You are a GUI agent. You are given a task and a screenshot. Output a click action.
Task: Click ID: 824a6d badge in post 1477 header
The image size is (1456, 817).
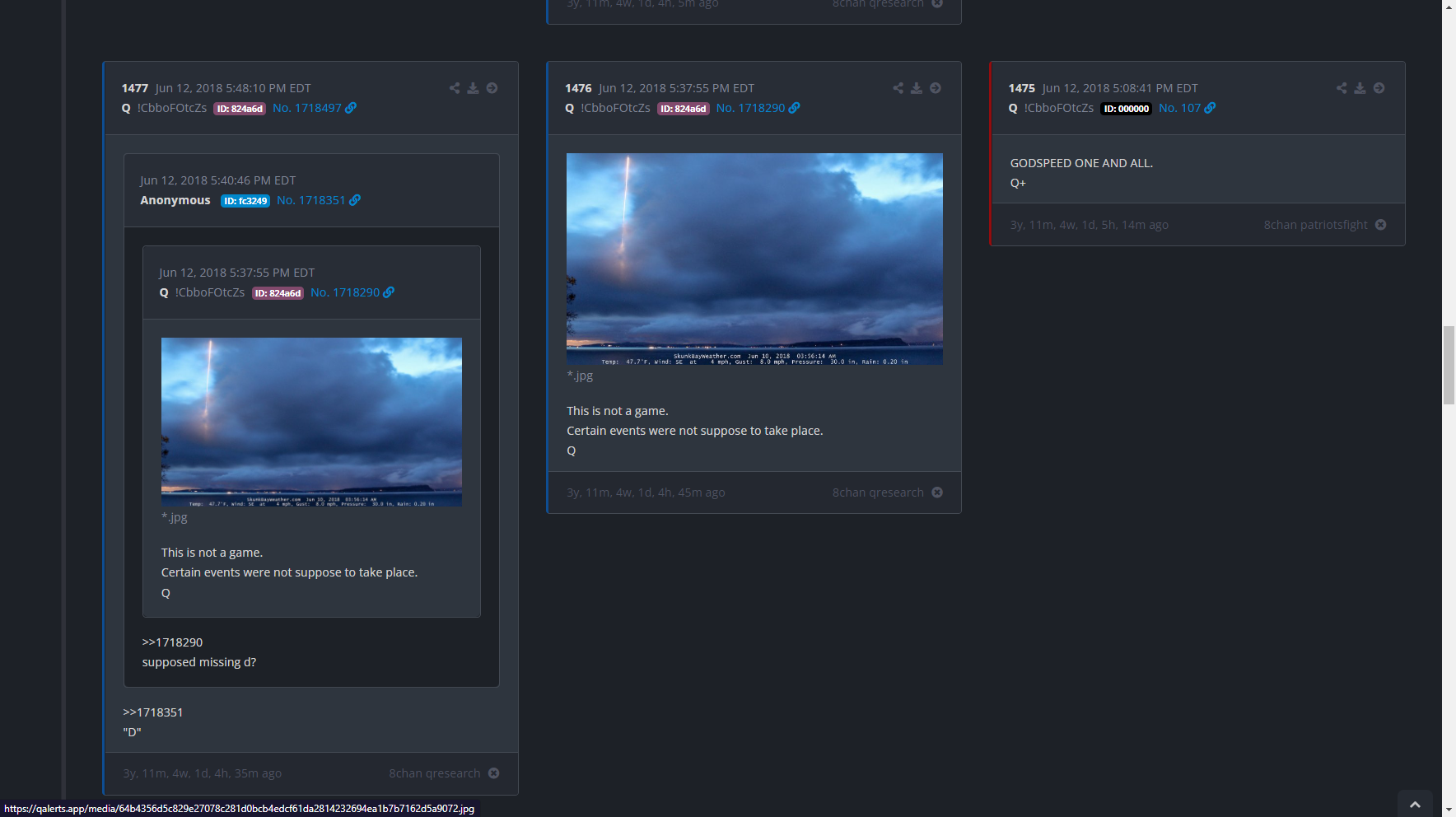pyautogui.click(x=240, y=109)
